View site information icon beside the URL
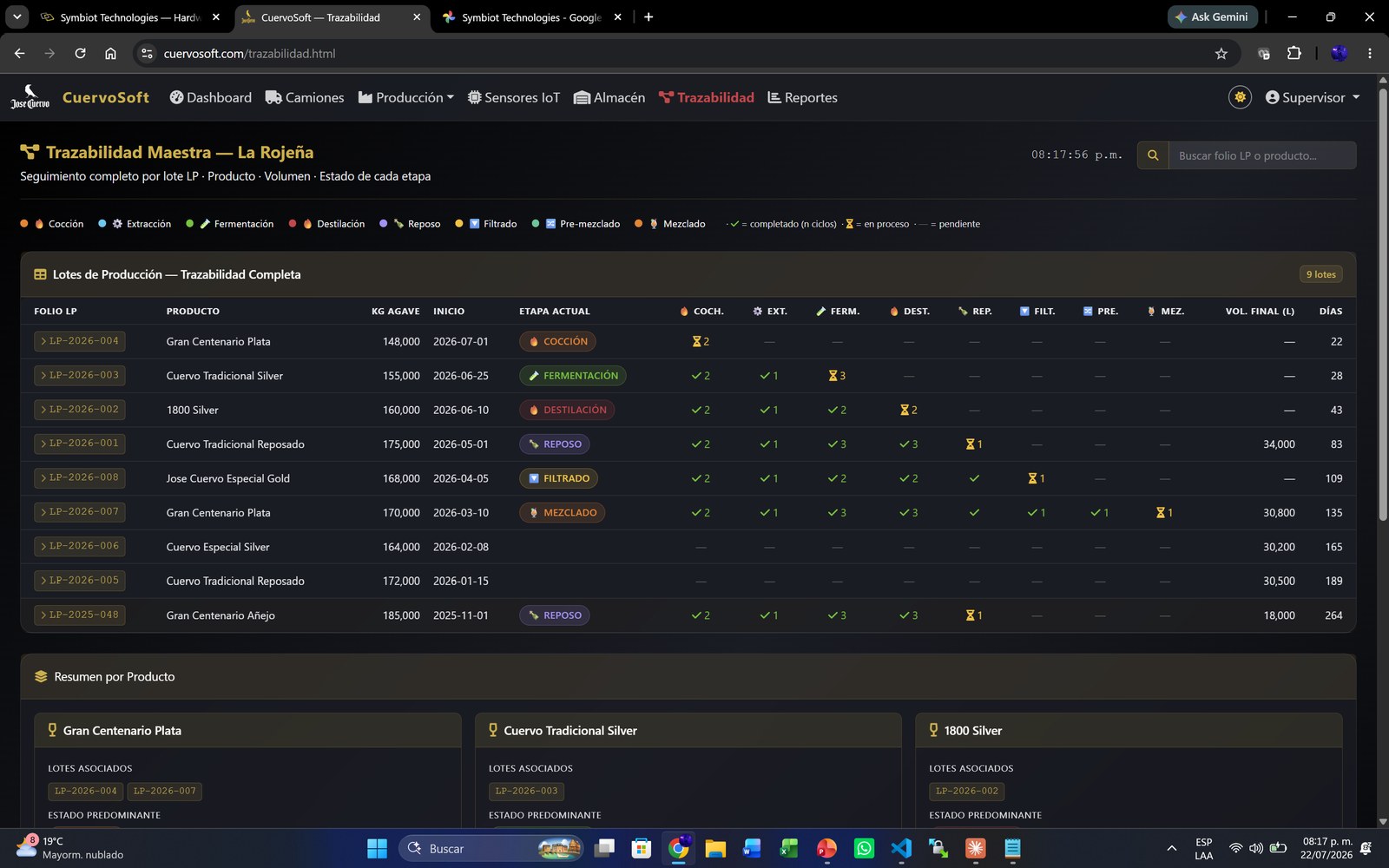This screenshot has width=1389, height=868. [147, 53]
